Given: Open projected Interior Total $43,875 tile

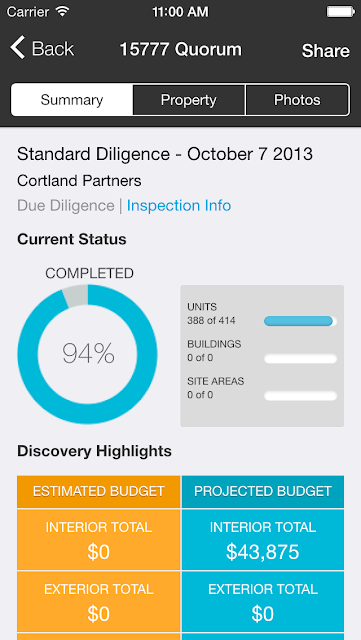Looking at the screenshot, I should [263, 540].
